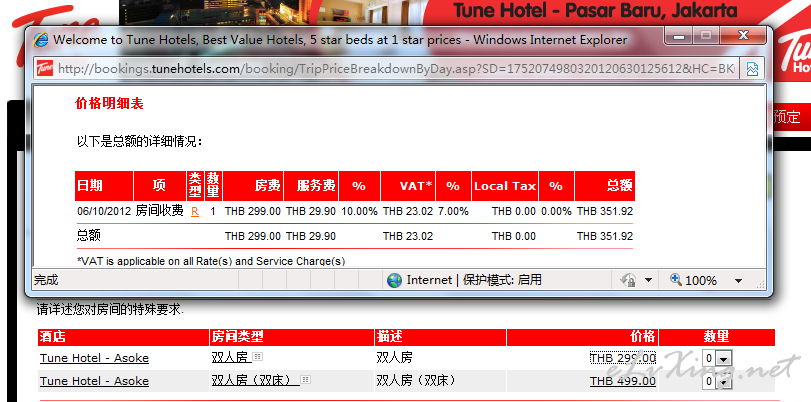This screenshot has height=402, width=811.
Task: Click the R type link in price table
Action: click(195, 211)
